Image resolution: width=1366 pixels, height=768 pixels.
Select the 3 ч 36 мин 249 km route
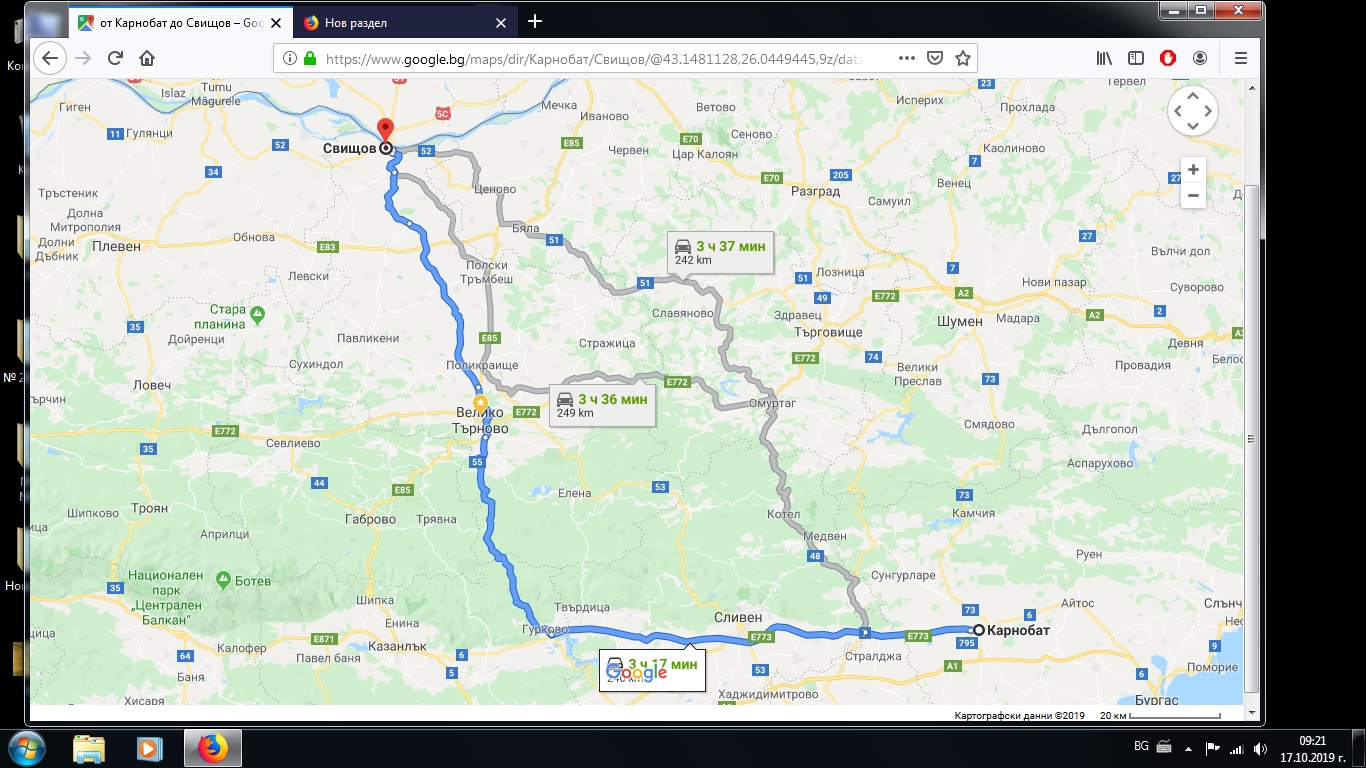[x=602, y=405]
